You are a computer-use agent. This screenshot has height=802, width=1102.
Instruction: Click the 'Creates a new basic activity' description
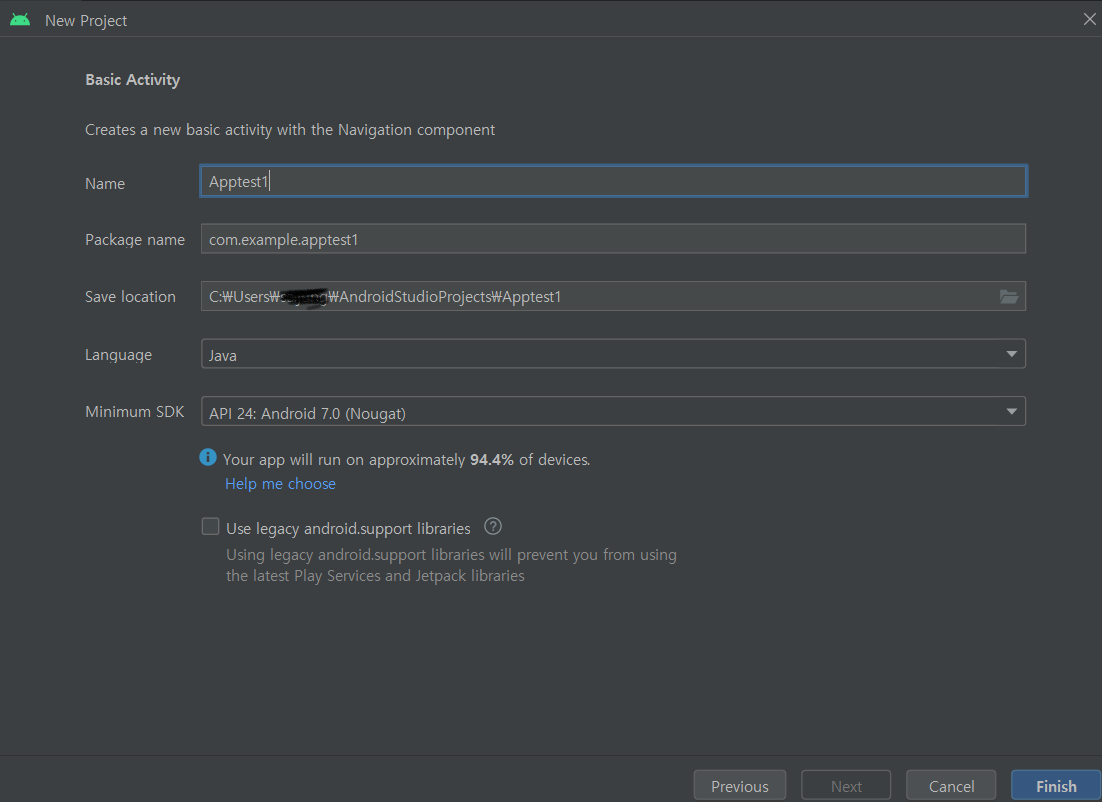point(290,130)
